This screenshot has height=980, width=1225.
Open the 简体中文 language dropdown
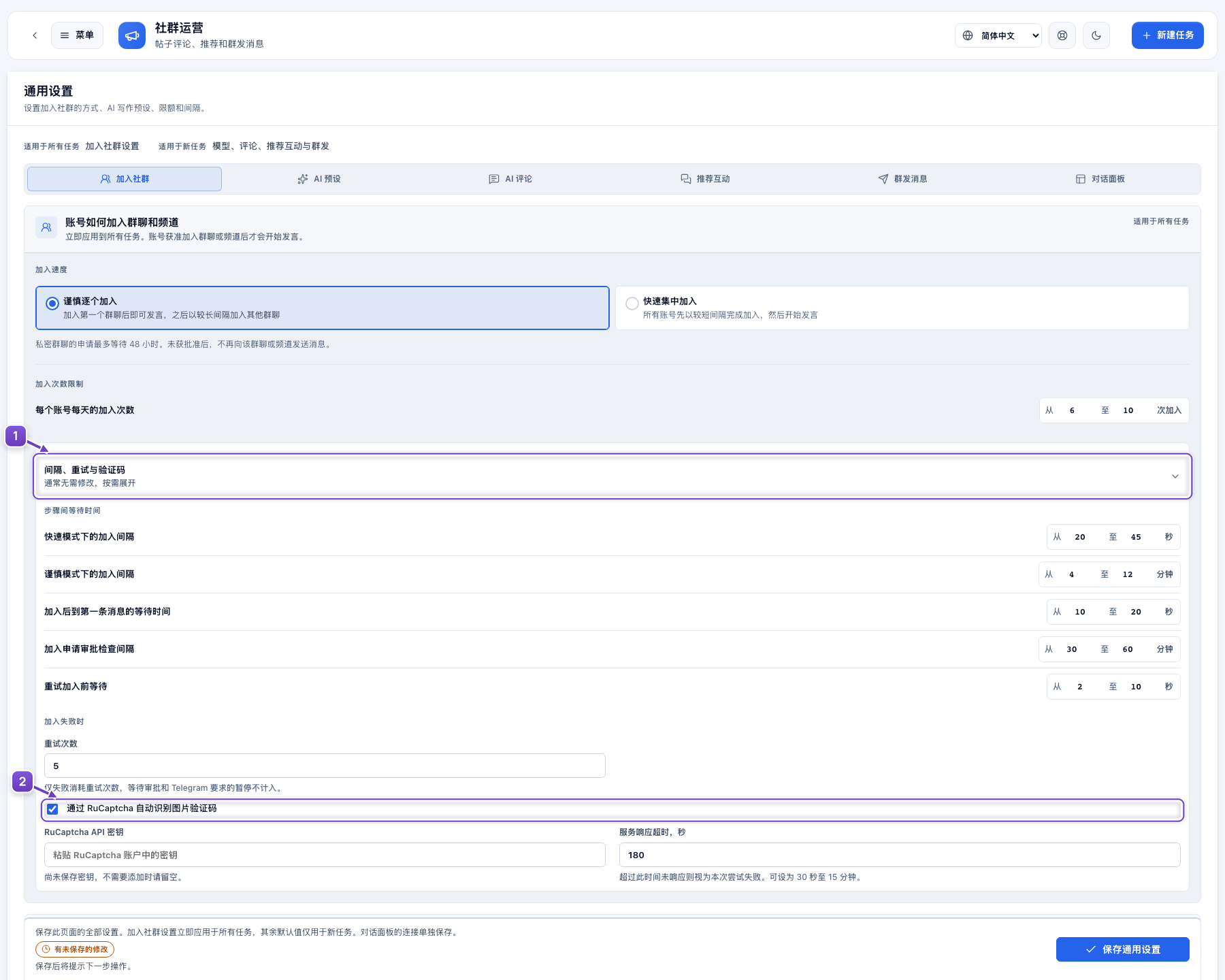click(x=998, y=35)
